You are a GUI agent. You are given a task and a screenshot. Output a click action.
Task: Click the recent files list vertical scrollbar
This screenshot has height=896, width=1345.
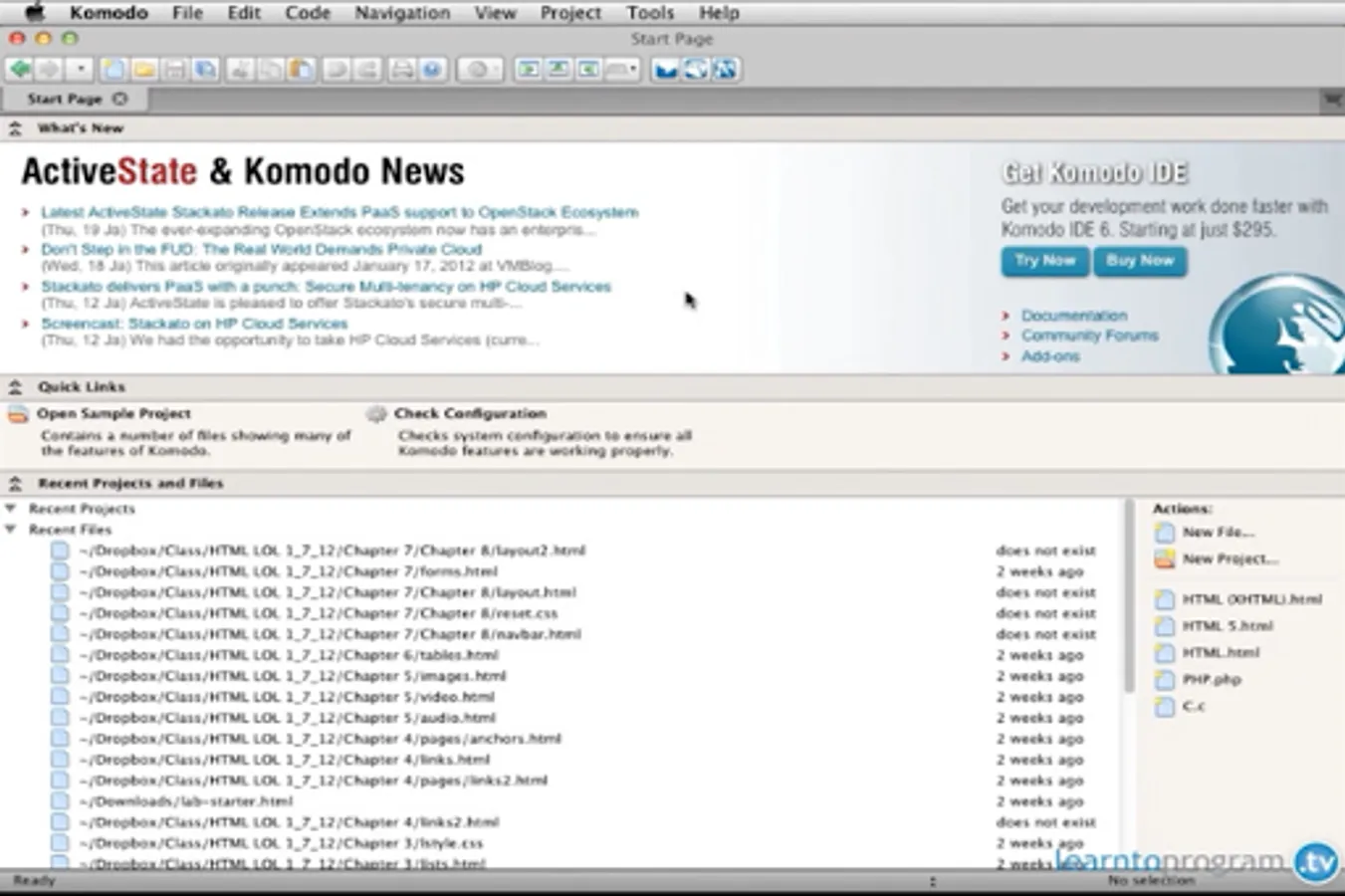(1129, 595)
